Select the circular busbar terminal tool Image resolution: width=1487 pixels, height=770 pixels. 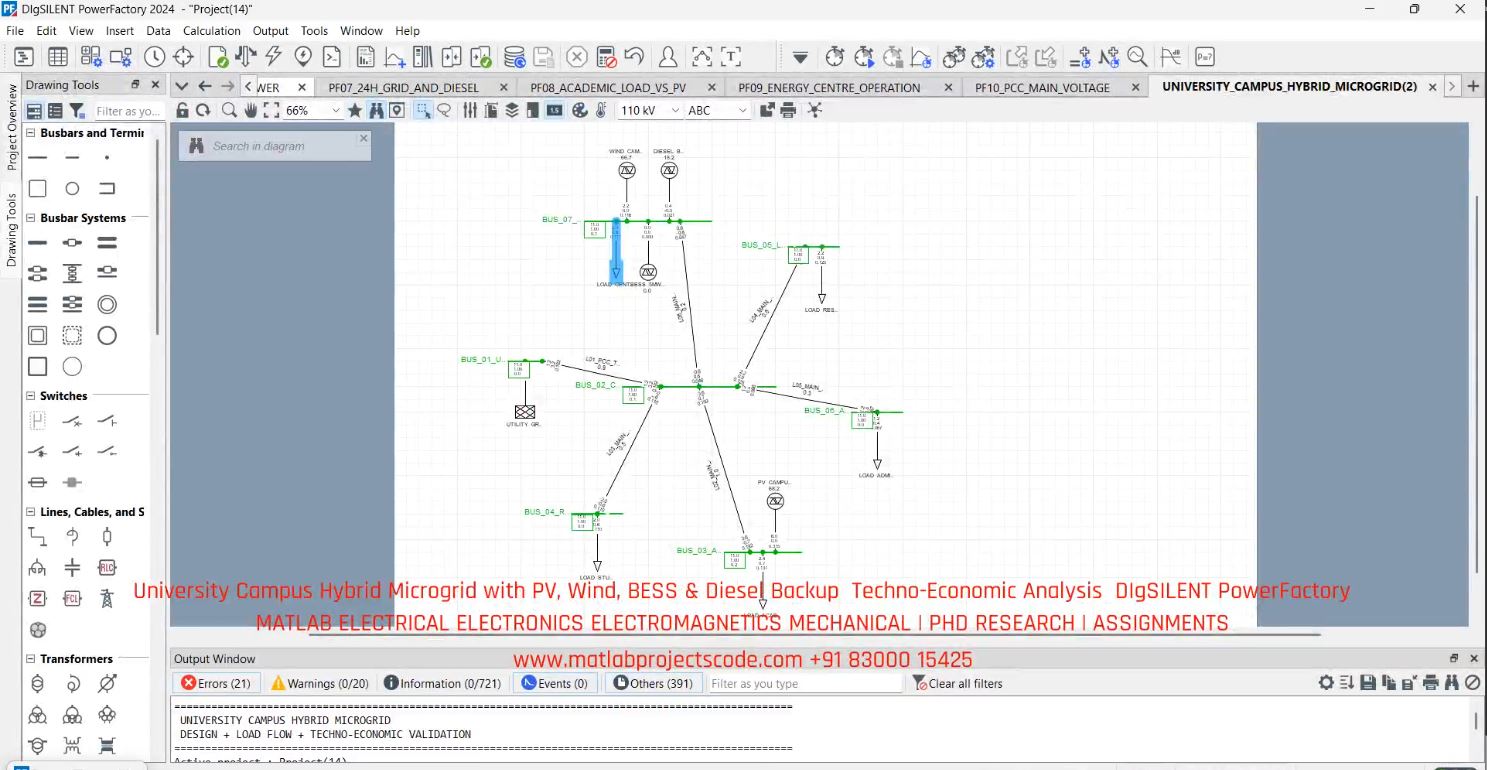(x=72, y=188)
